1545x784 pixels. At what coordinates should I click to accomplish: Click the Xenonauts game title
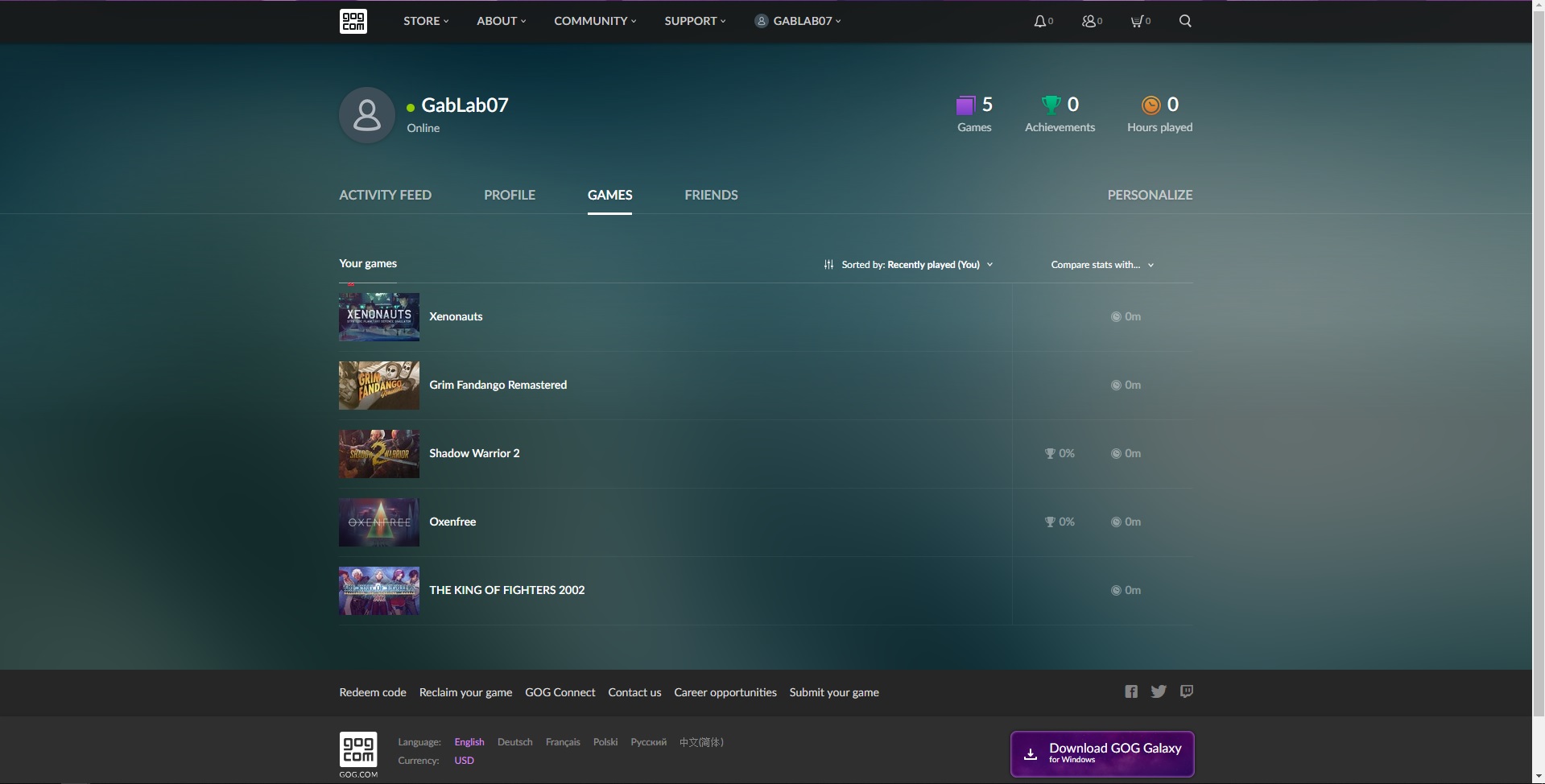(456, 316)
